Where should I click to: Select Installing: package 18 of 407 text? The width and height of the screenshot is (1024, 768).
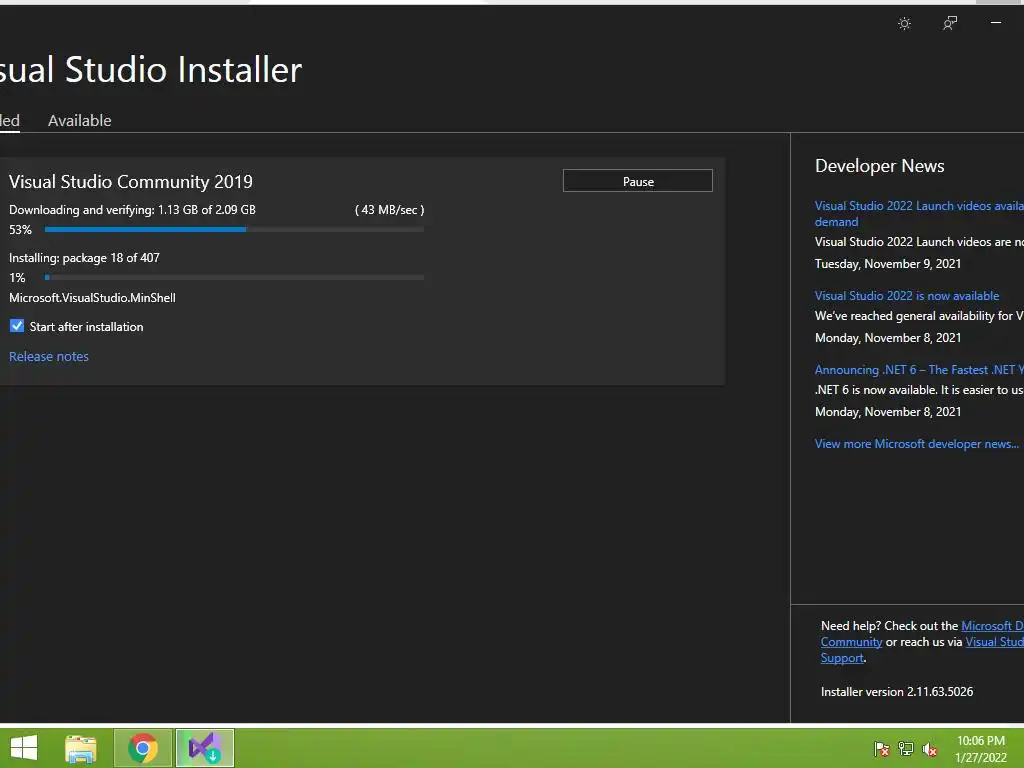pyautogui.click(x=84, y=258)
